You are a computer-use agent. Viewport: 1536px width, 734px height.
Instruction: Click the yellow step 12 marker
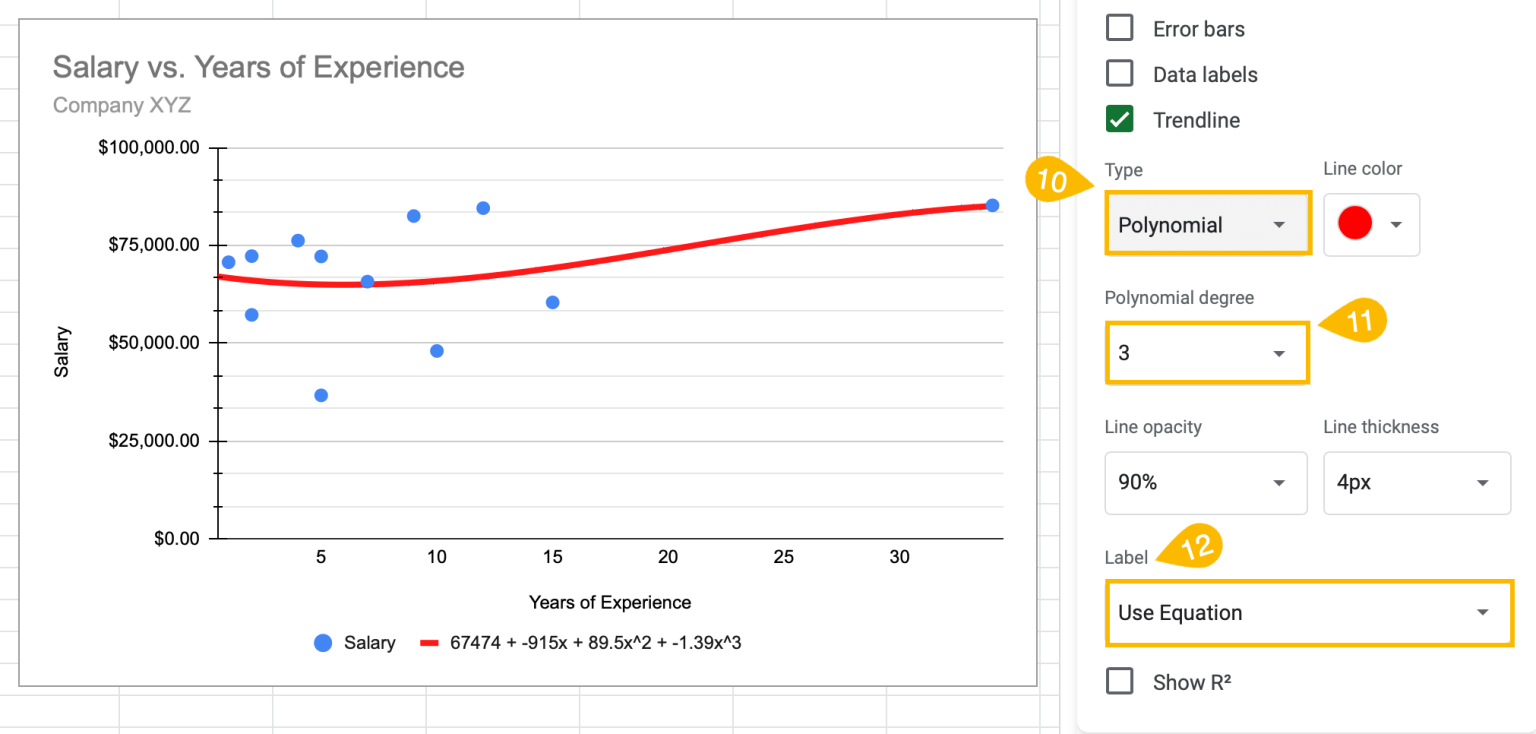(1194, 547)
